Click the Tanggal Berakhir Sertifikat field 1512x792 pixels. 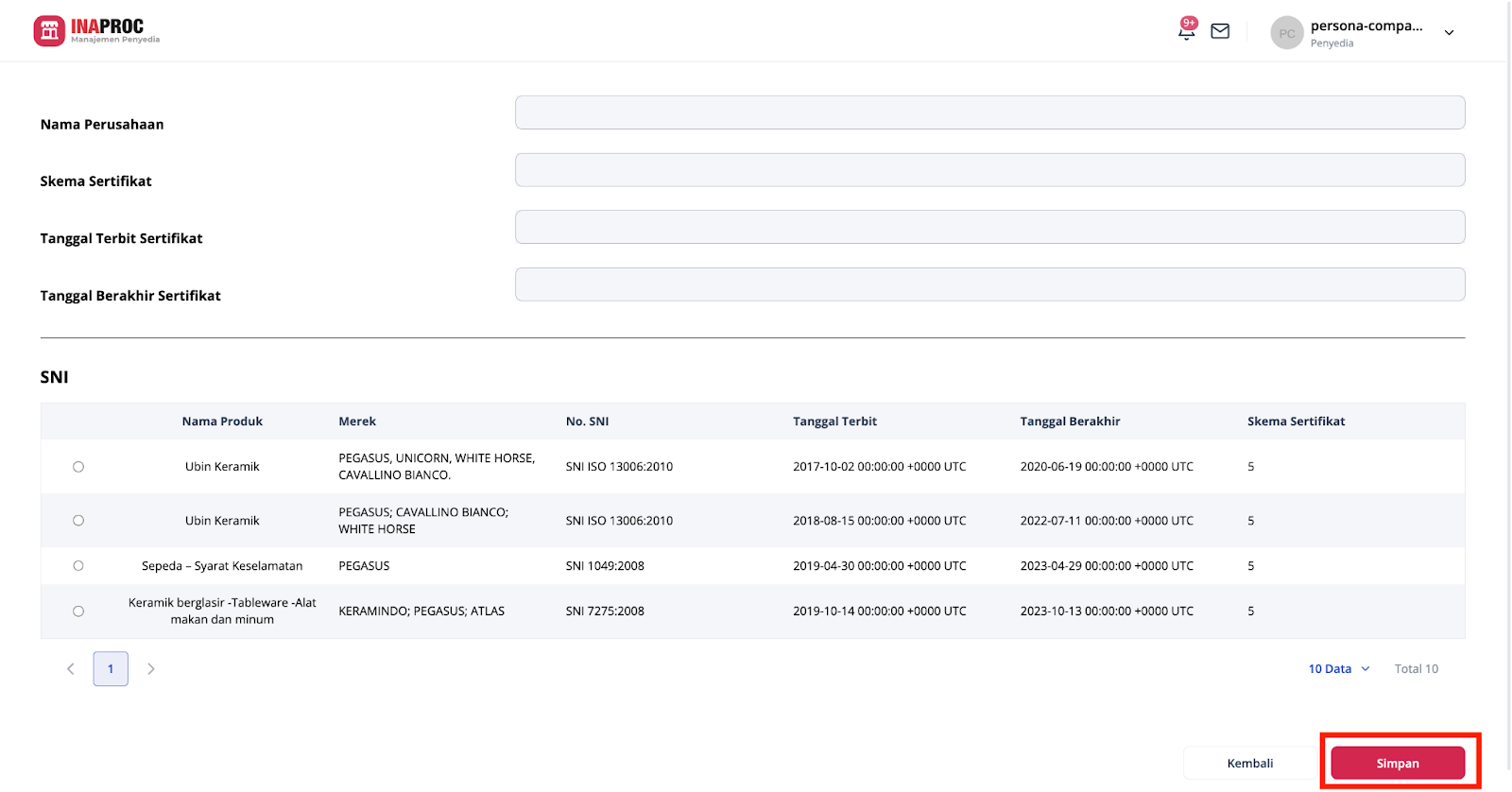pos(989,284)
